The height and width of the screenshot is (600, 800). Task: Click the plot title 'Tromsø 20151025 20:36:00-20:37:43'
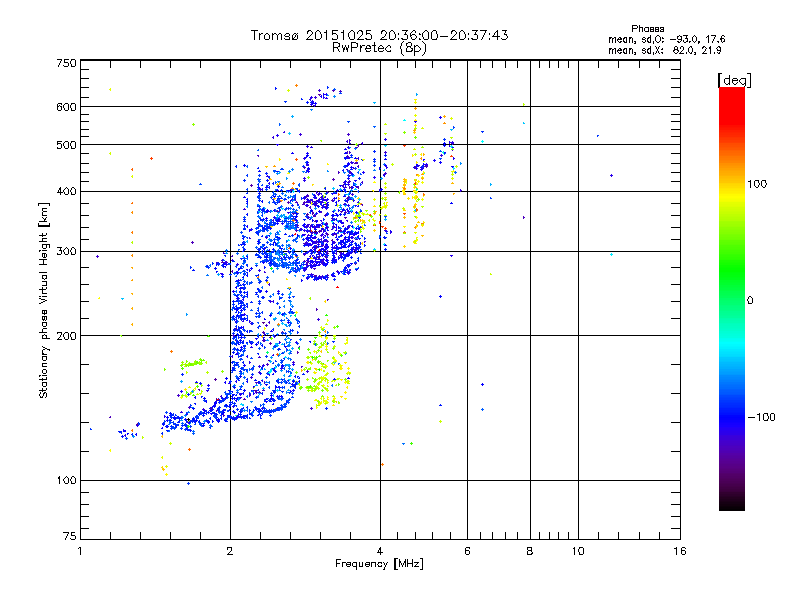pyautogui.click(x=379, y=35)
